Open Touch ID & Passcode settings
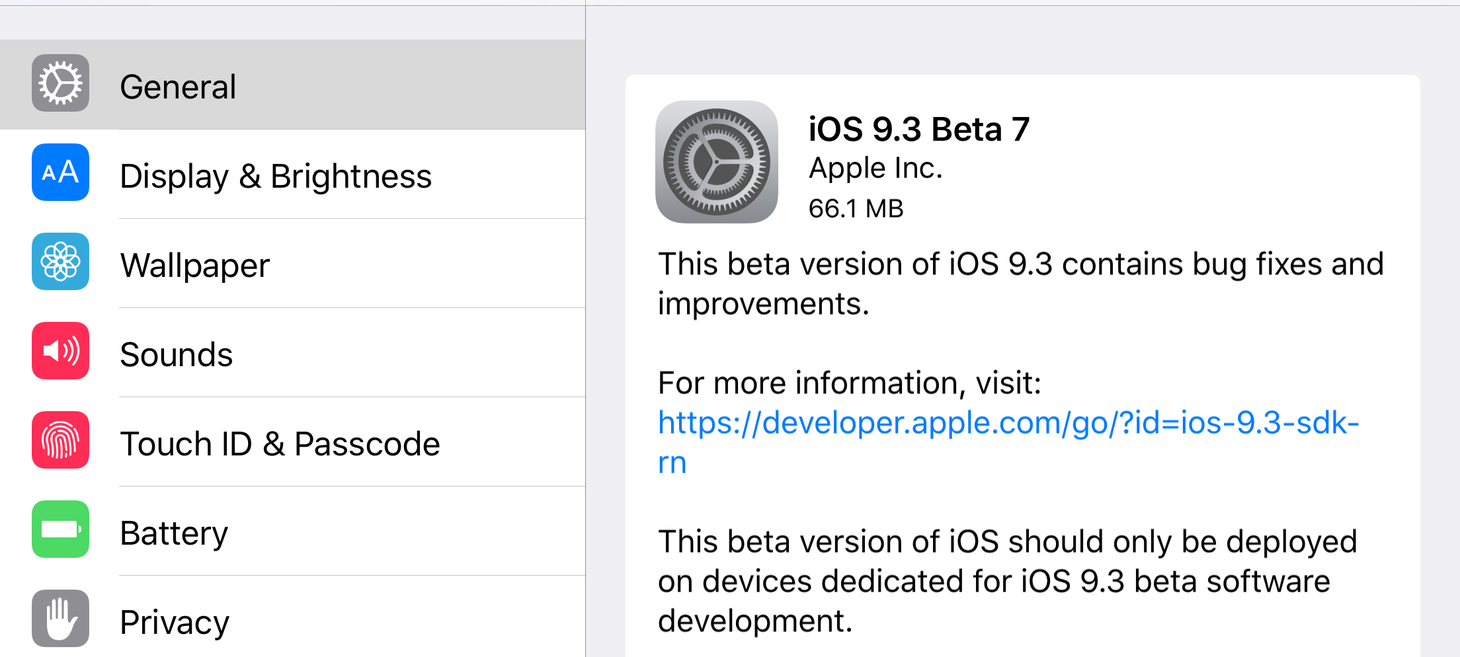The image size is (1460, 657). 292,442
